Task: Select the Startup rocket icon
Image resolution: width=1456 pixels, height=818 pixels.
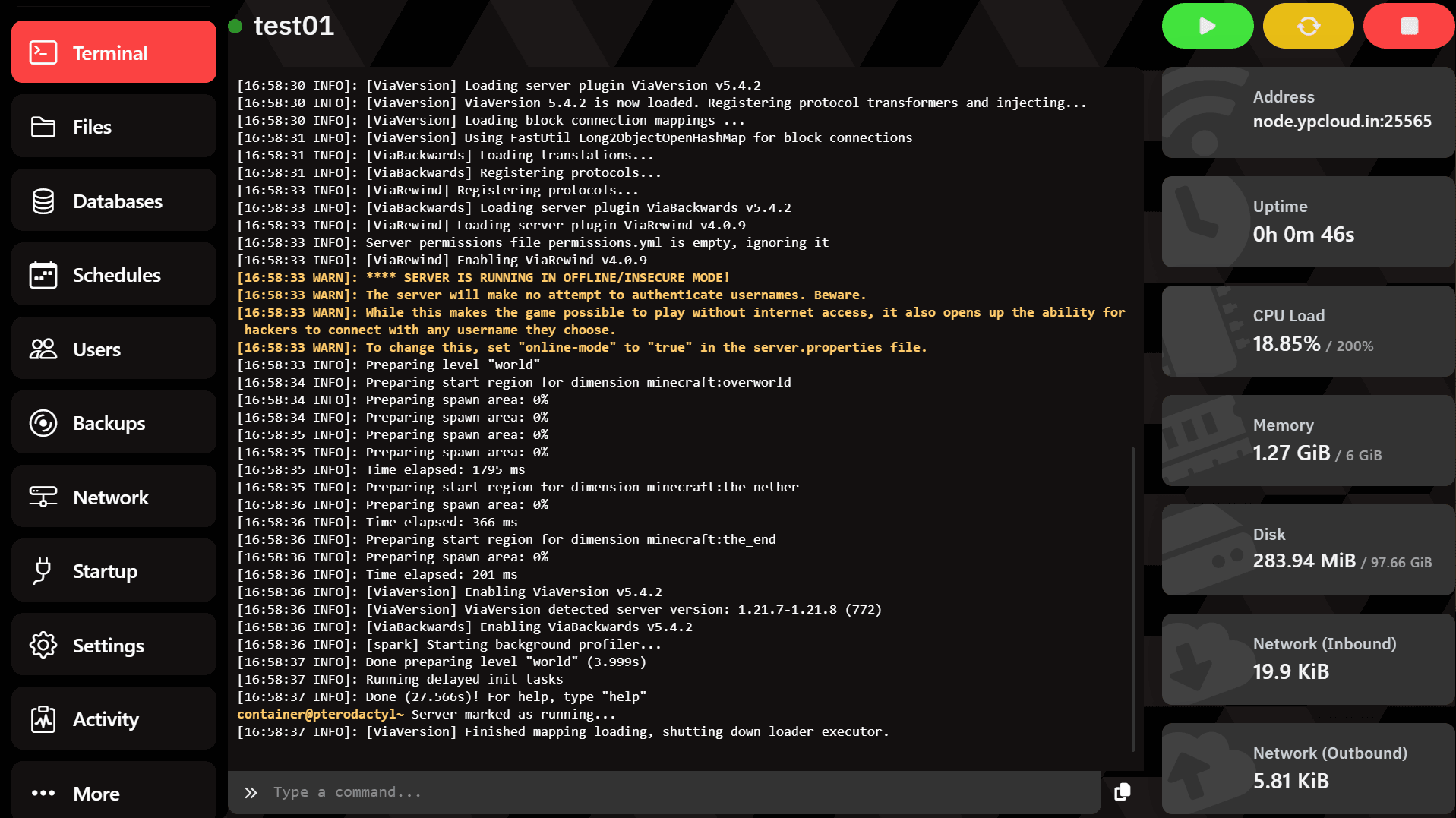Action: point(43,570)
